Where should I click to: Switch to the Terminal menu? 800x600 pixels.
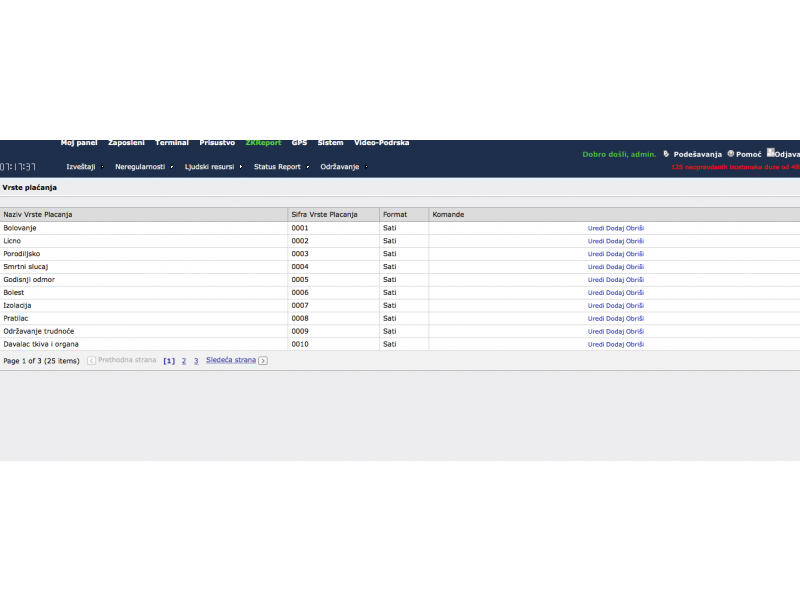coord(172,143)
